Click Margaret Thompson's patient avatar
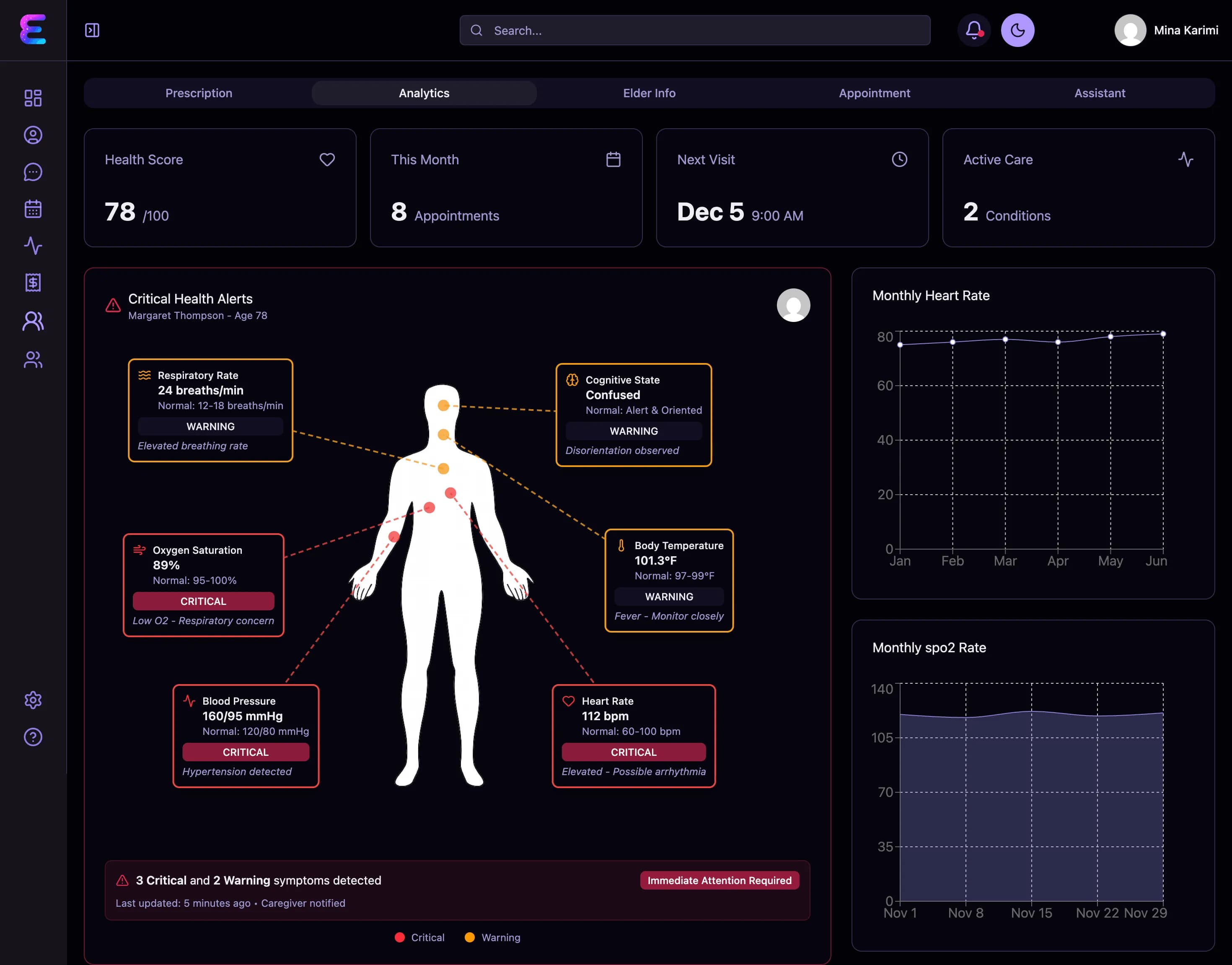The height and width of the screenshot is (965, 1232). 793,305
